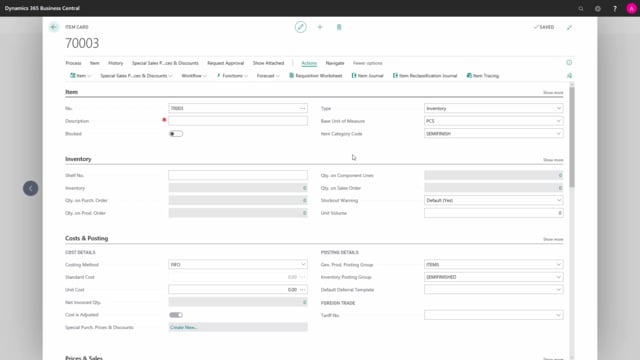
Task: Show more in Inventory section
Action: tap(553, 160)
